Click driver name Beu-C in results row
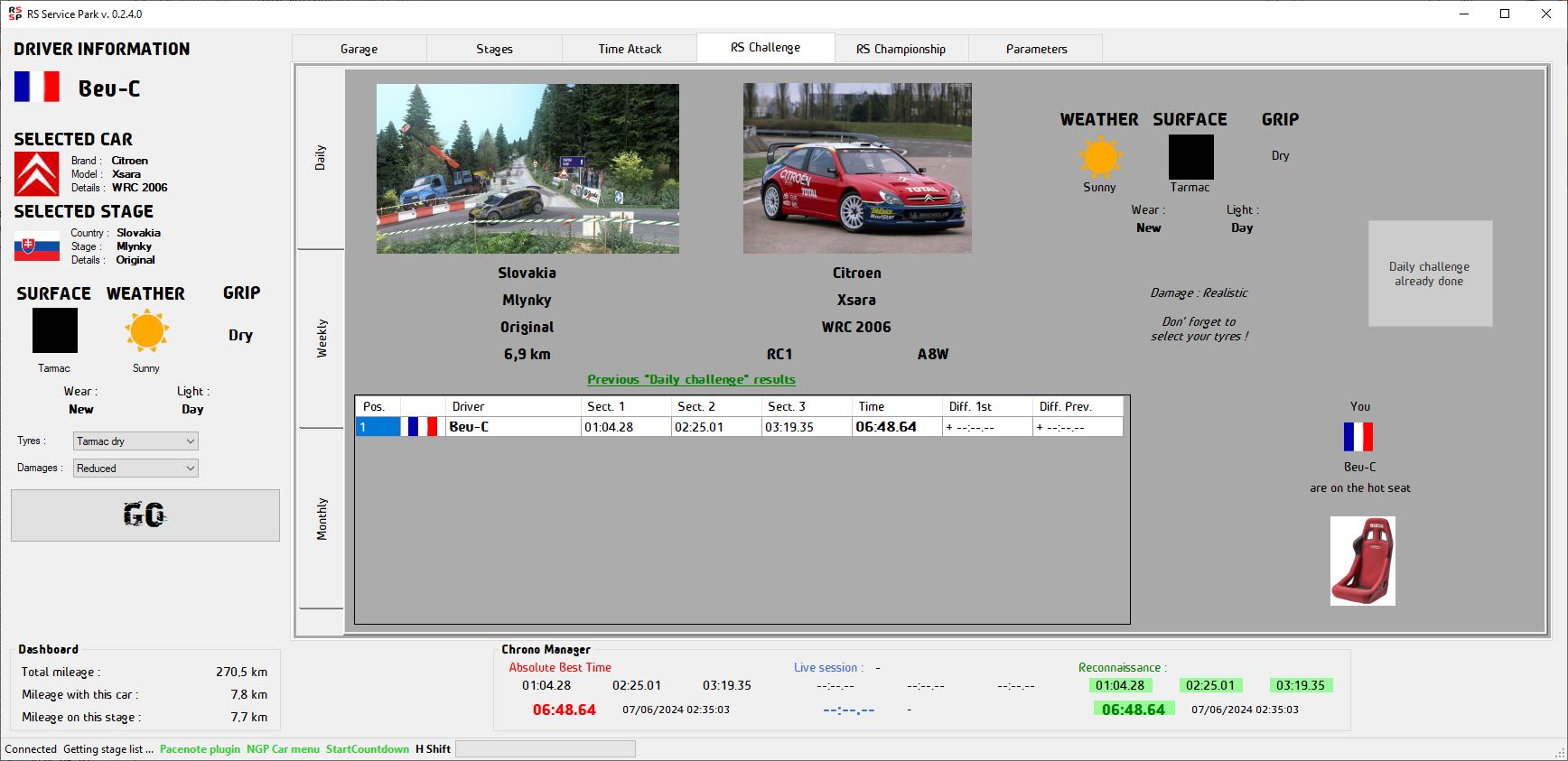 513,427
